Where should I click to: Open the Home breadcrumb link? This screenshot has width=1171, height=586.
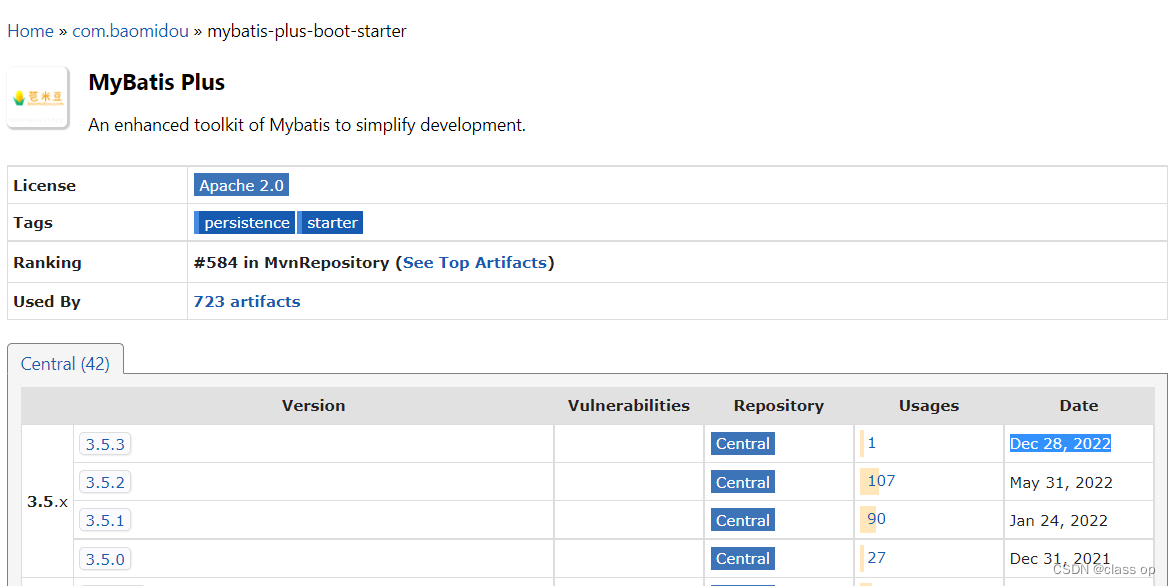click(x=30, y=30)
